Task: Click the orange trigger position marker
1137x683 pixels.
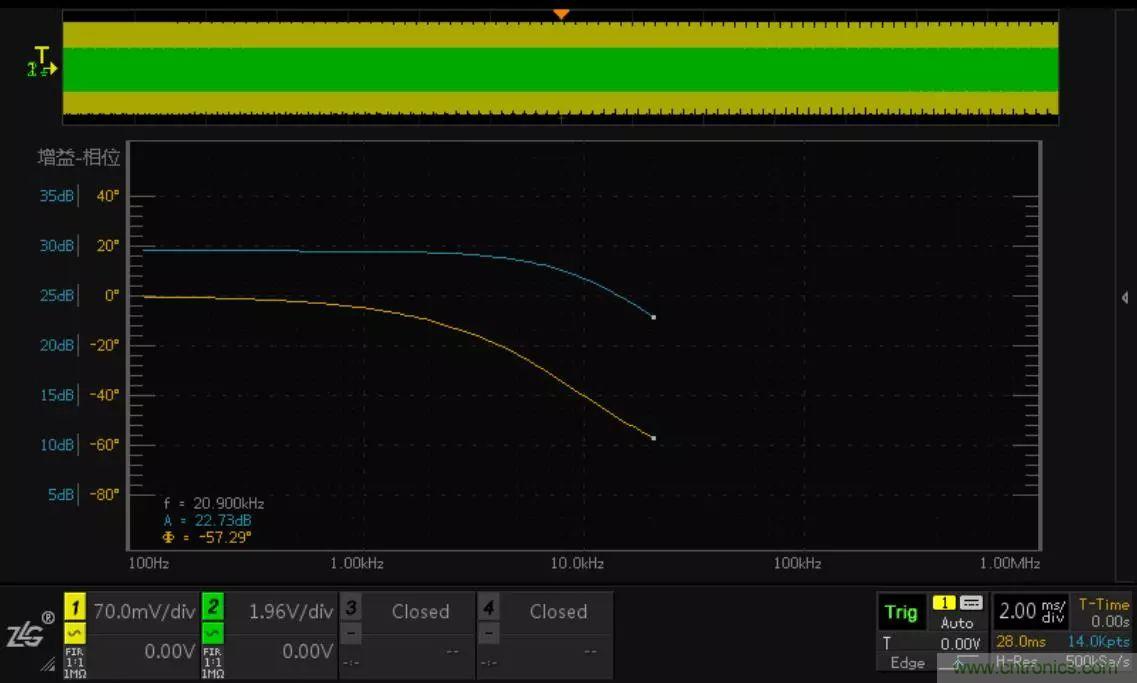Action: click(561, 14)
